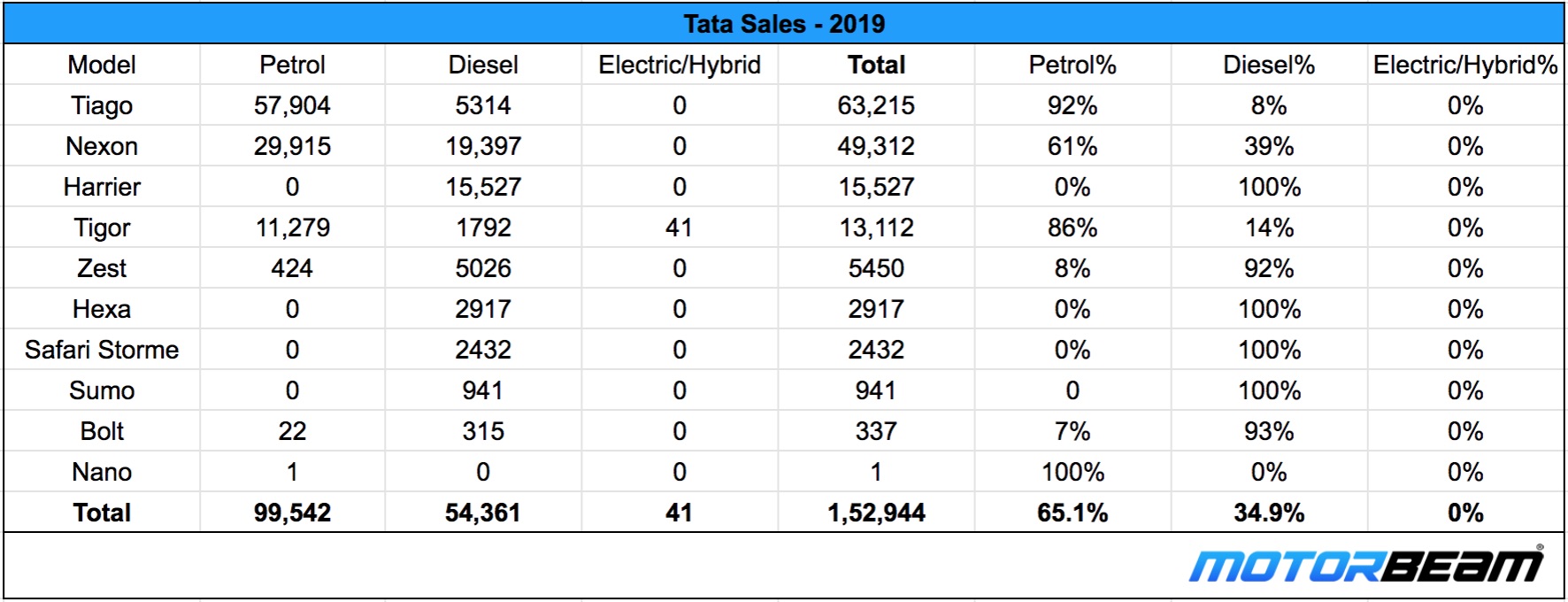Select Bolt total 337
The image size is (1568, 602).
(876, 431)
